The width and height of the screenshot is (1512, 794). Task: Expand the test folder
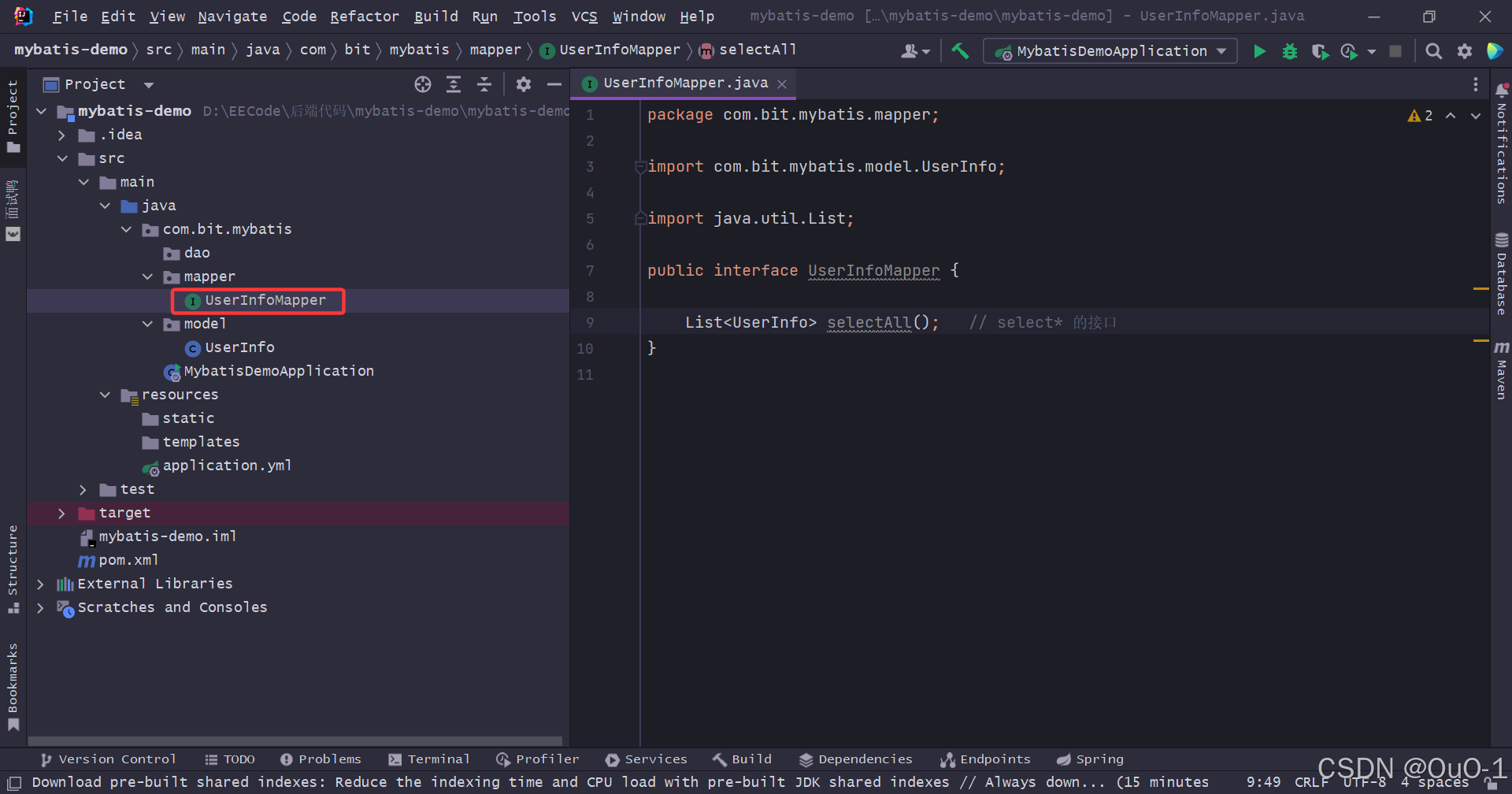[x=83, y=490]
